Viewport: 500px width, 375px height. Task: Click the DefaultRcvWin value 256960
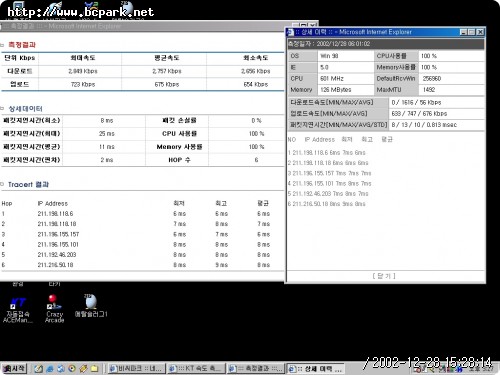click(432, 79)
